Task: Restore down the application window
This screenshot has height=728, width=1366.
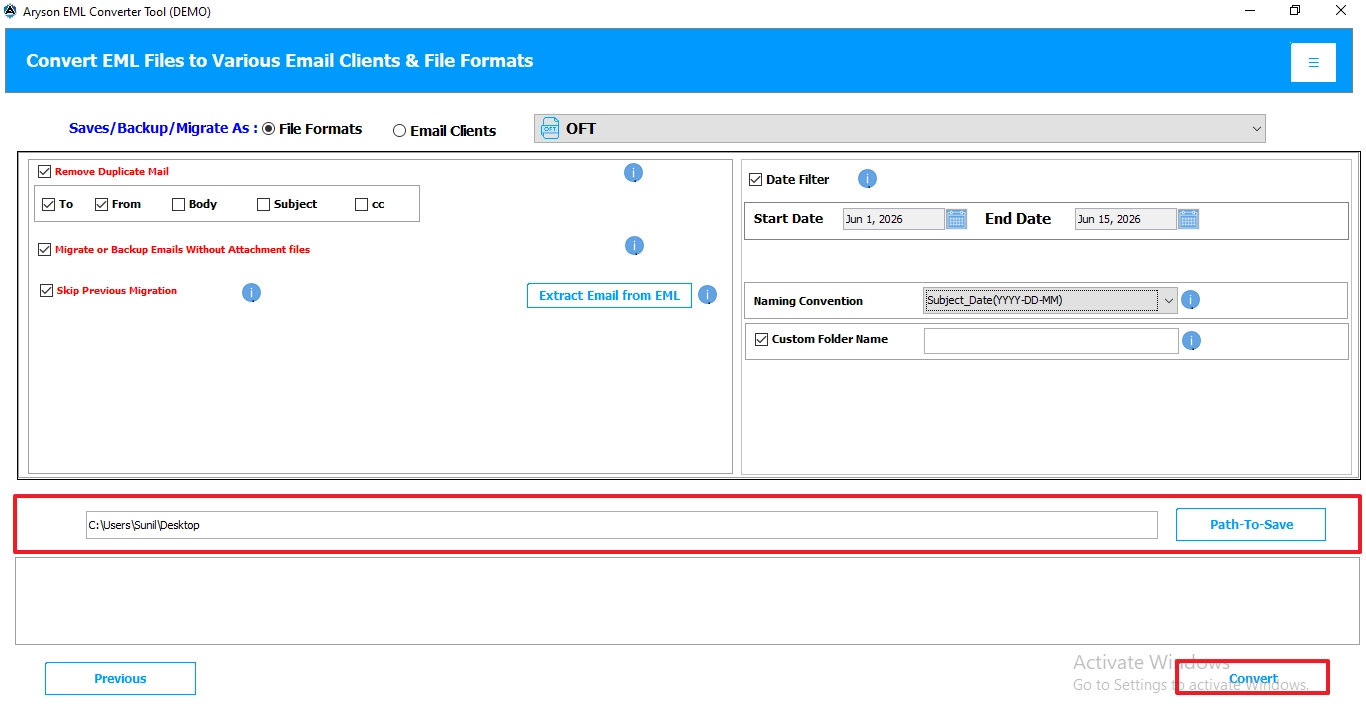Action: tap(1295, 11)
